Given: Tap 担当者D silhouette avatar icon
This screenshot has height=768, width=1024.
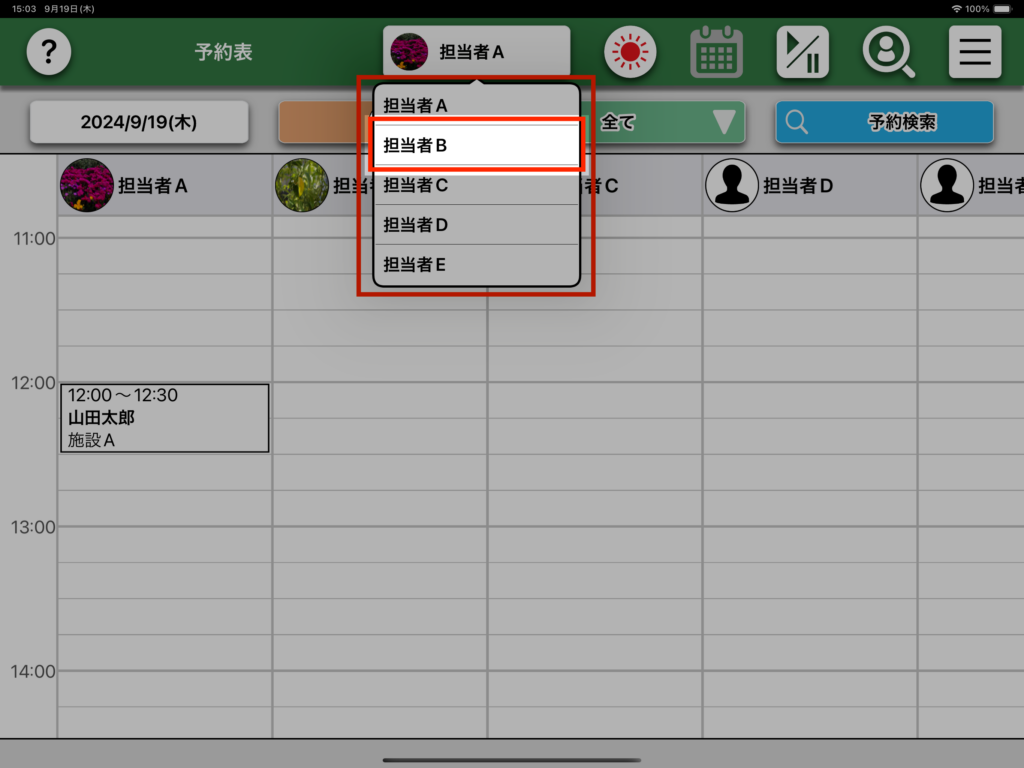Looking at the screenshot, I should pos(731,185).
